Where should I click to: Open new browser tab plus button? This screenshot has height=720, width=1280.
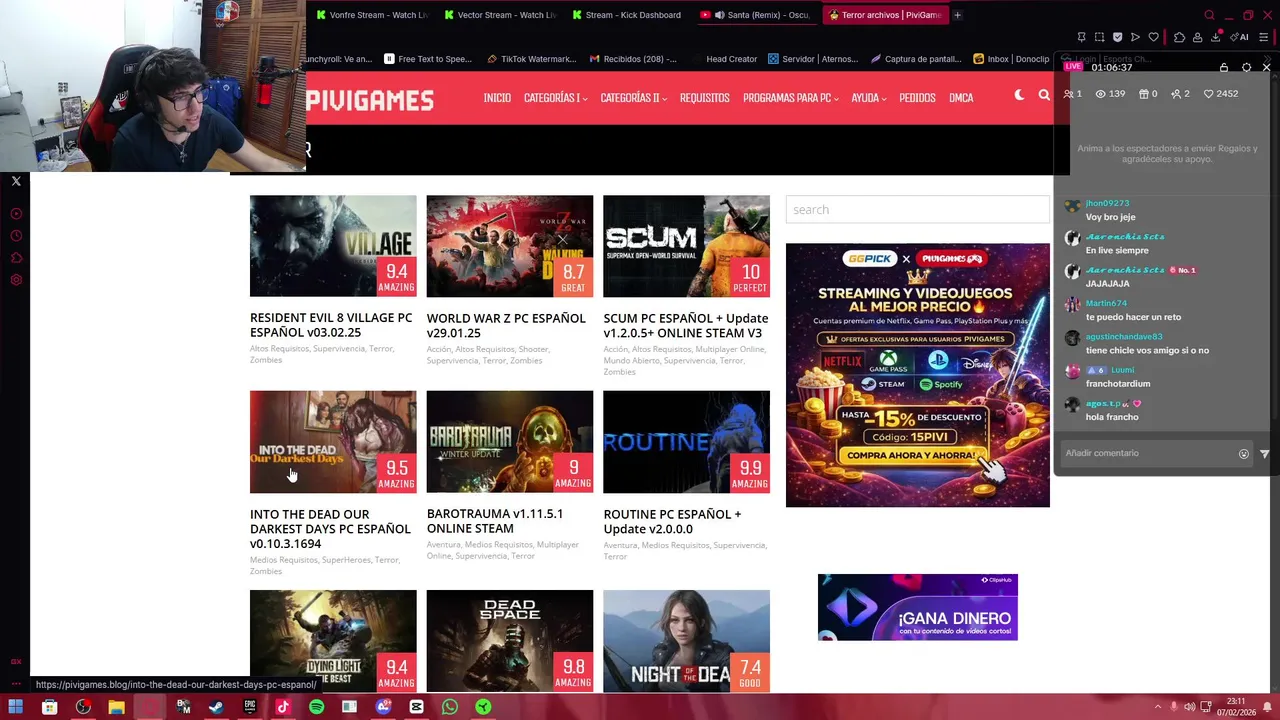pyautogui.click(x=957, y=15)
